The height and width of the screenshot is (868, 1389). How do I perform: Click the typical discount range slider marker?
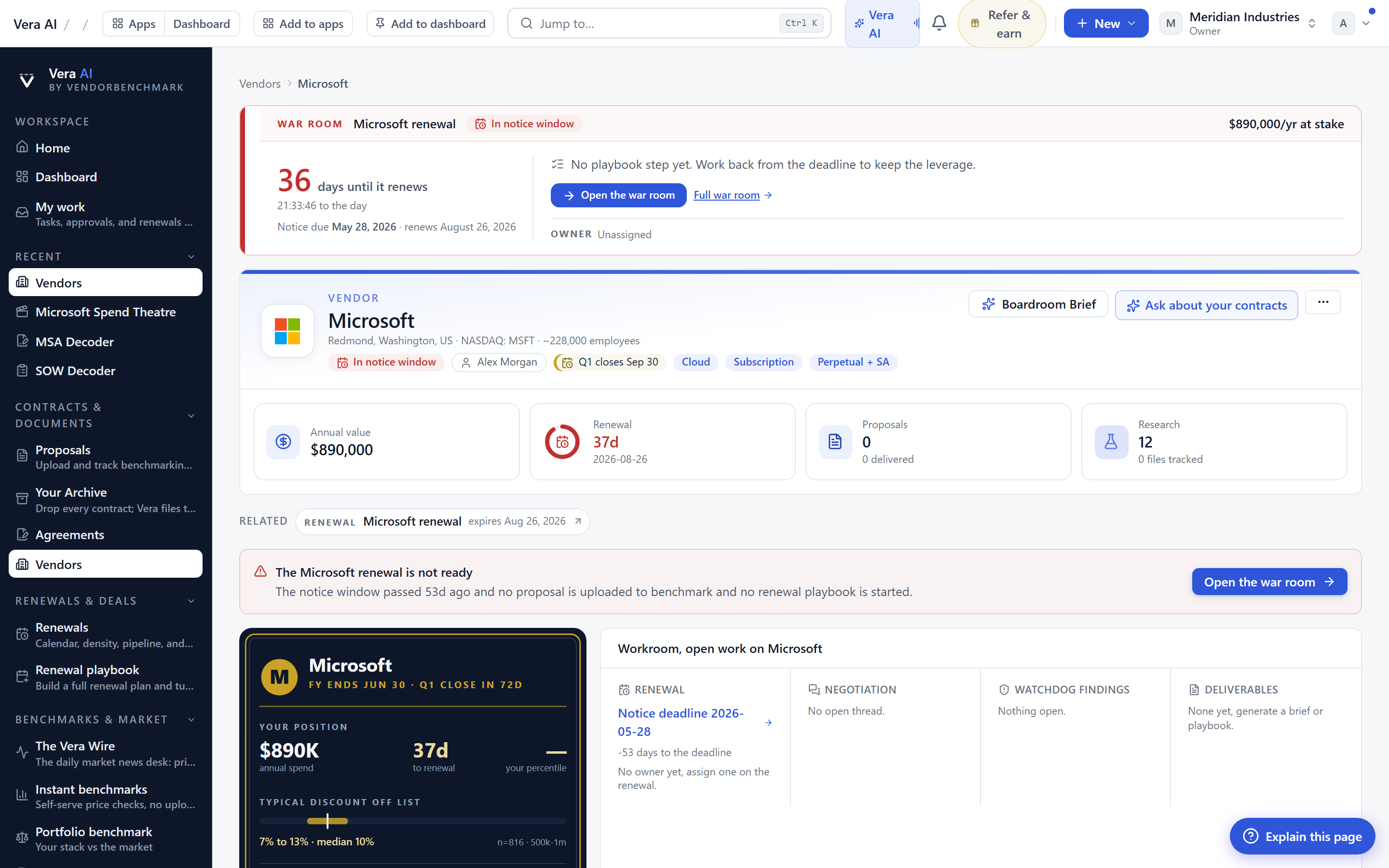[328, 821]
